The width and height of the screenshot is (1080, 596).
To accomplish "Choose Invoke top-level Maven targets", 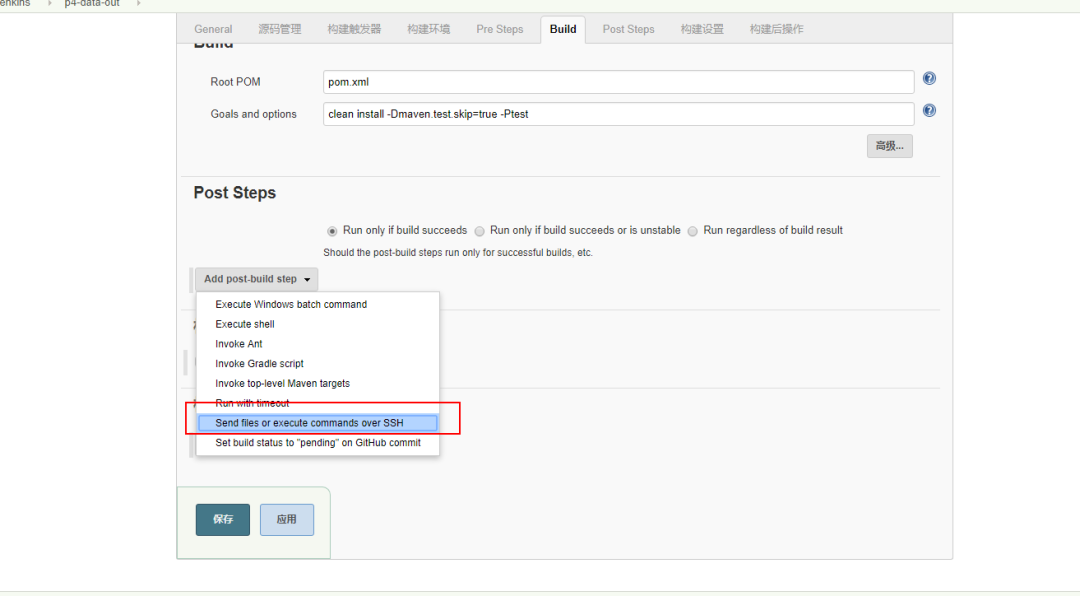I will pyautogui.click(x=318, y=383).
